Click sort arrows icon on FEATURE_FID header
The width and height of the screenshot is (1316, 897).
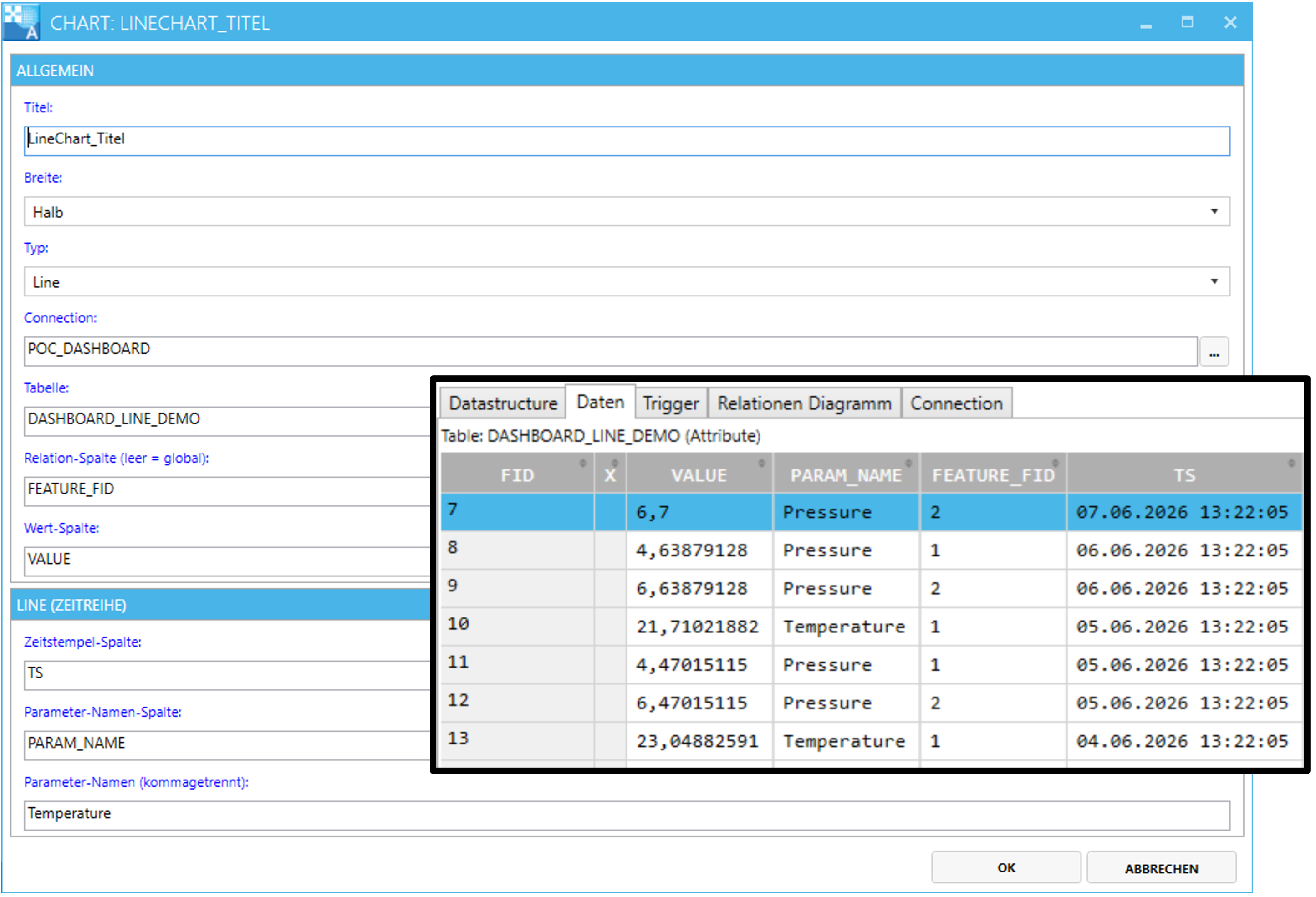point(1055,463)
